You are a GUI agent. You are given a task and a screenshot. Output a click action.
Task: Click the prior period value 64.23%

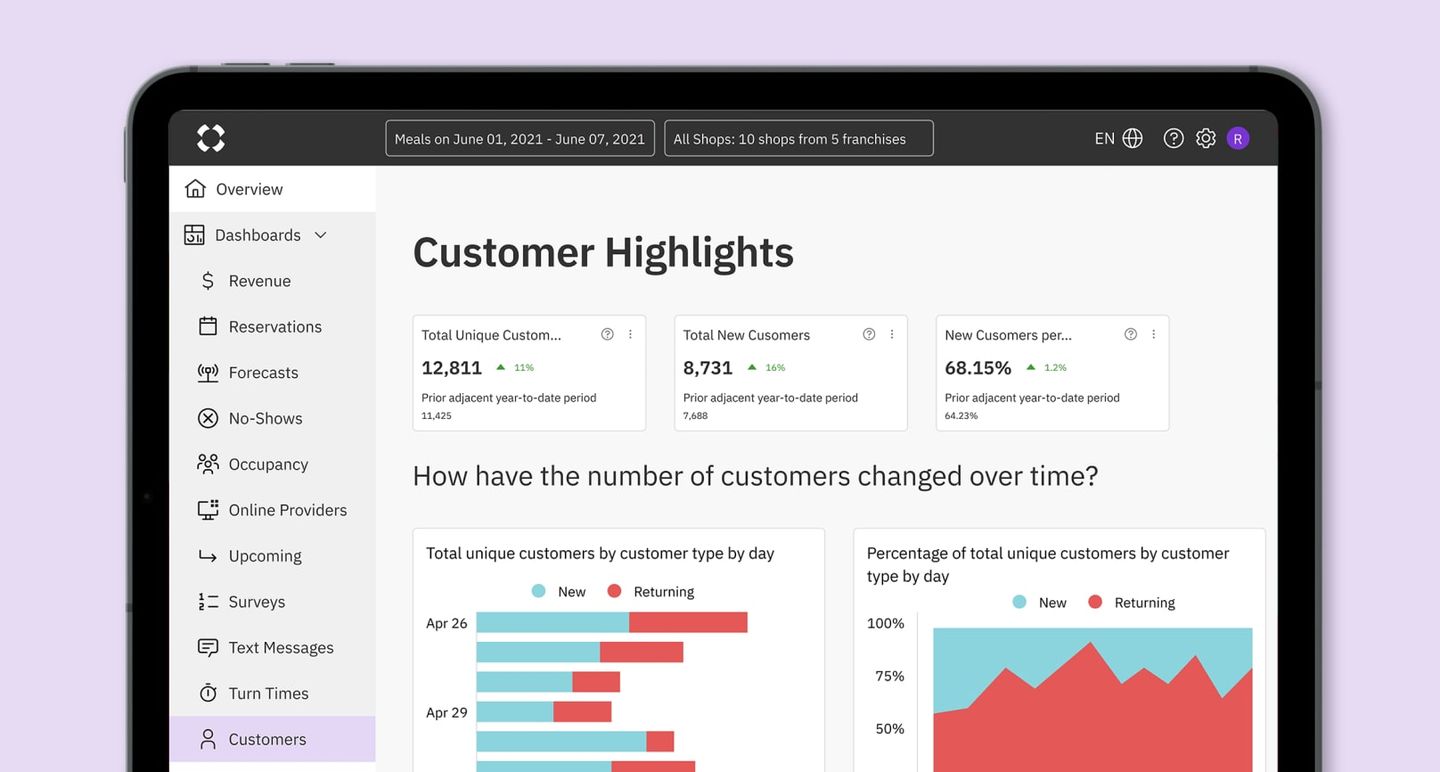pyautogui.click(x=961, y=415)
